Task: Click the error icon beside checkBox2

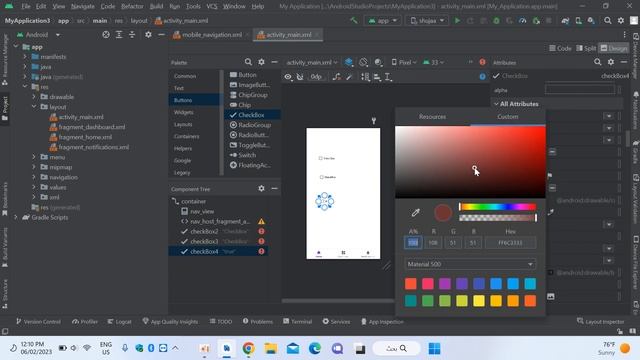Action: coord(261,231)
